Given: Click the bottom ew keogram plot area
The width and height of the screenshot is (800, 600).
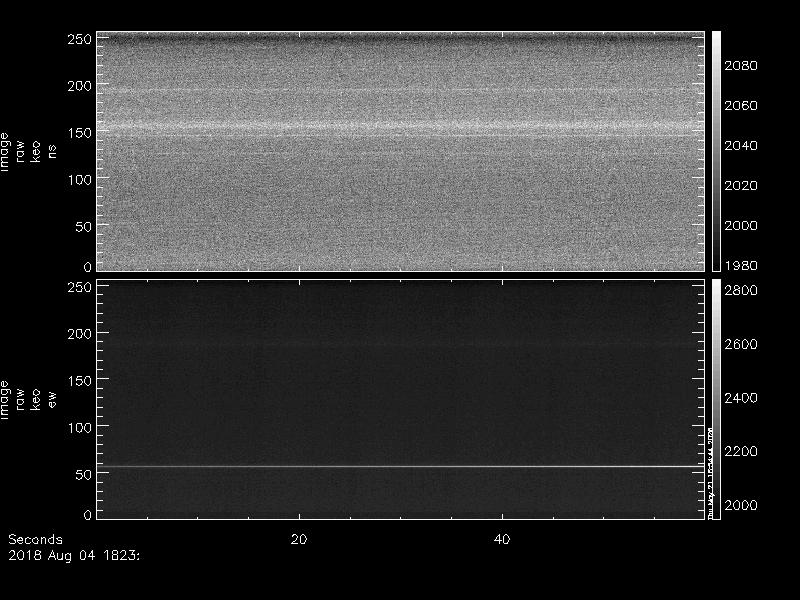Looking at the screenshot, I should point(401,399).
